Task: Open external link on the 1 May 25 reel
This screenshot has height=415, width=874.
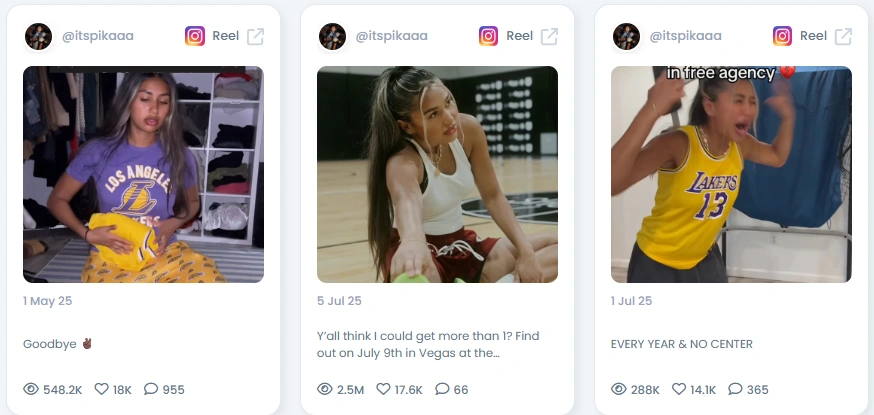Action: (255, 36)
